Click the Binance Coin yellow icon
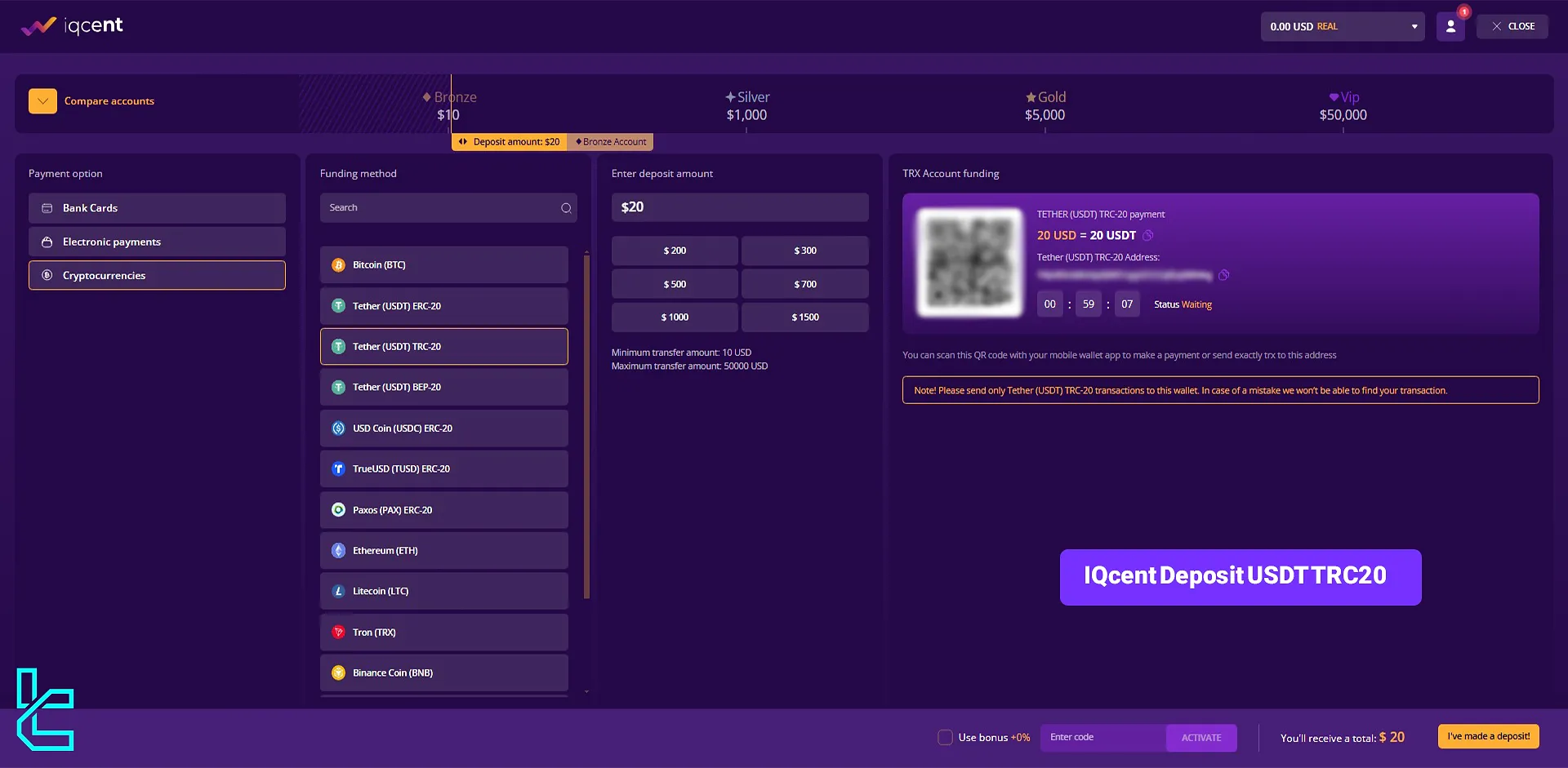Viewport: 1568px width, 768px height. pos(338,673)
